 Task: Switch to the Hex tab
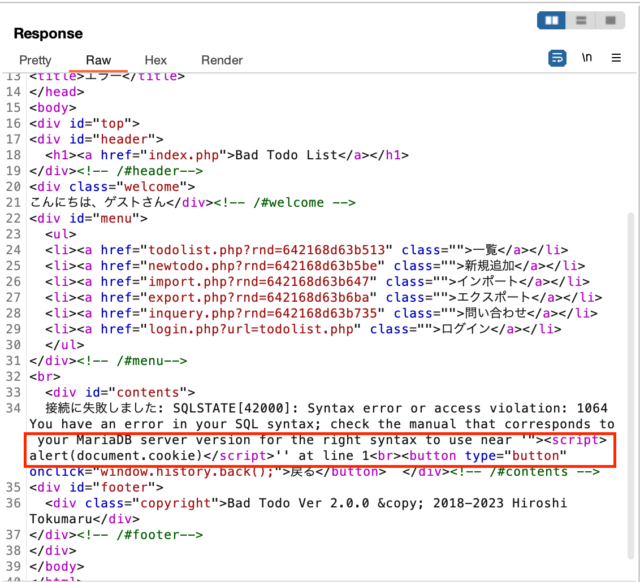tap(156, 60)
